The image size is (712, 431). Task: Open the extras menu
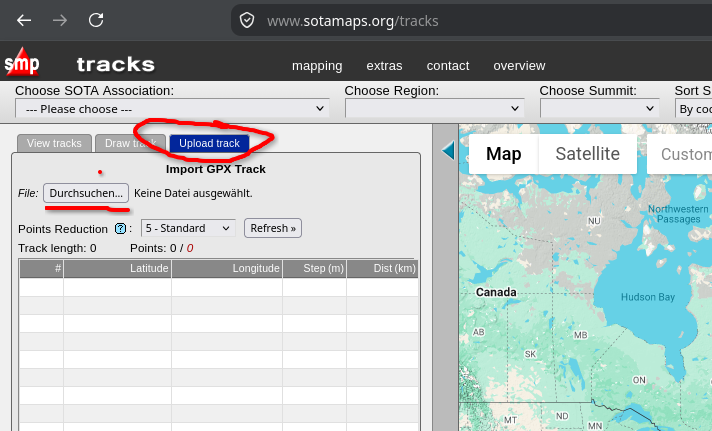(x=384, y=66)
